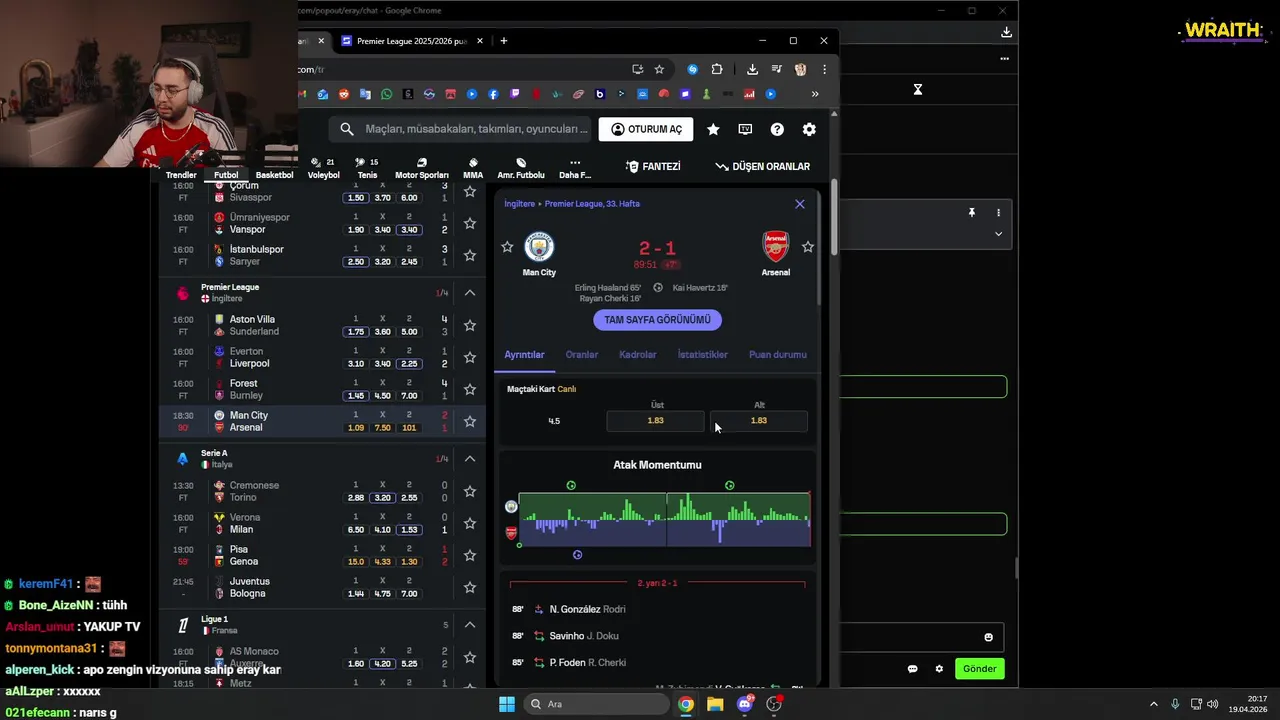This screenshot has height=720, width=1280.
Task: Click the search magnifier icon
Action: pyautogui.click(x=347, y=129)
